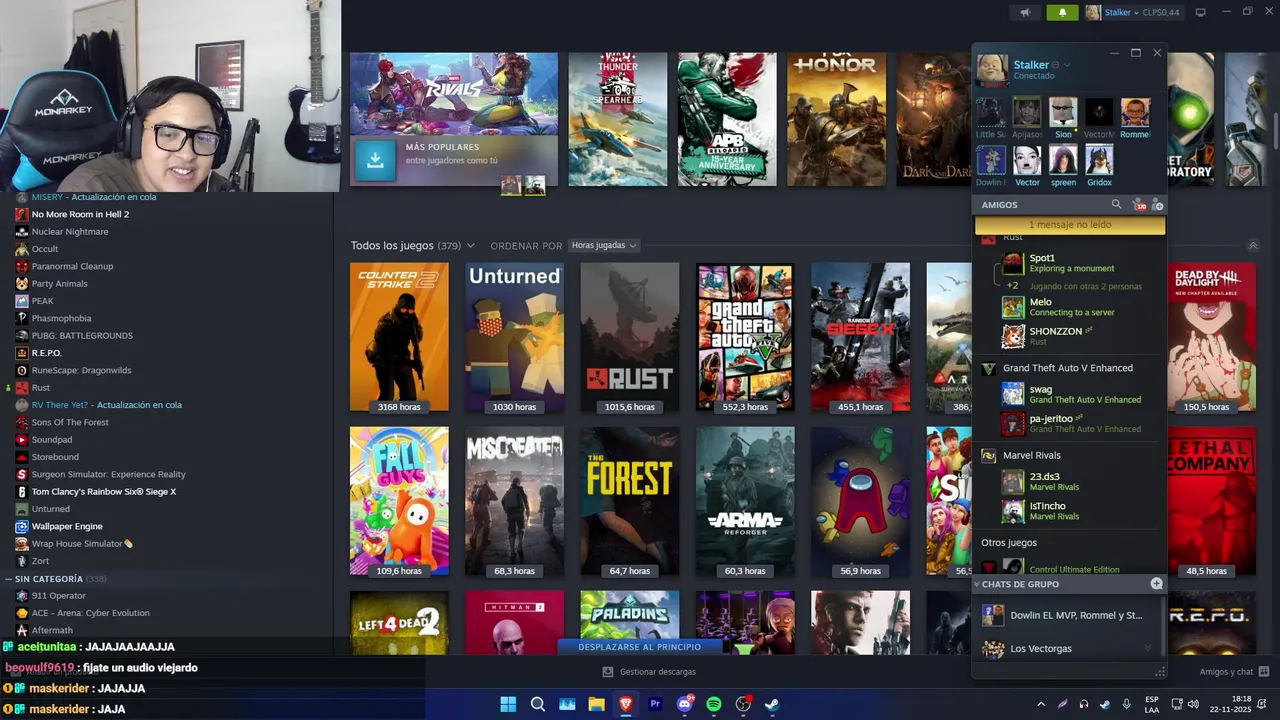Viewport: 1280px width, 720px height.
Task: Open the APB Reloaded anniversary banner
Action: point(727,119)
